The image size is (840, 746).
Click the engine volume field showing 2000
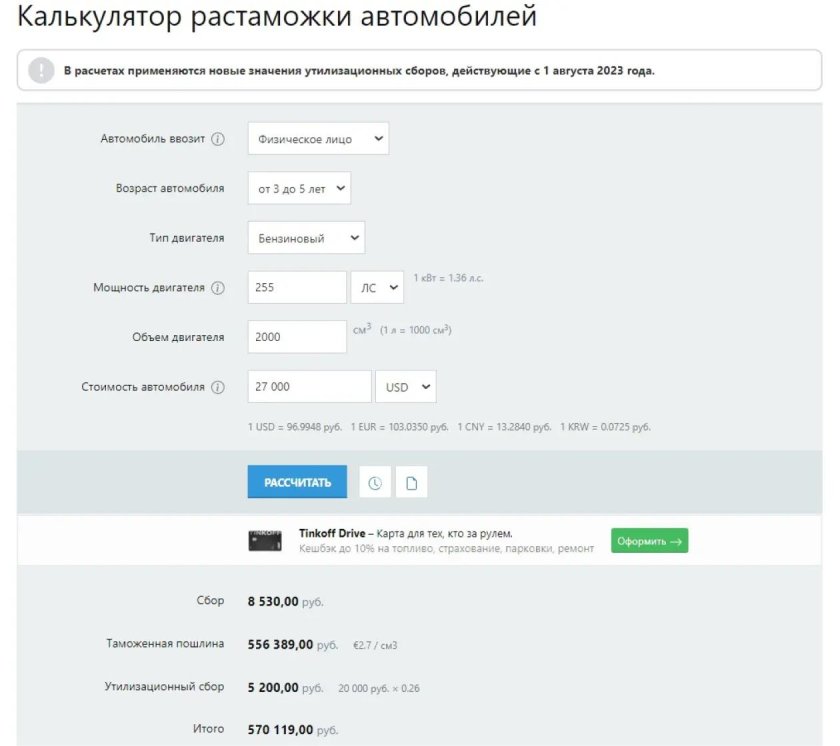coord(297,337)
